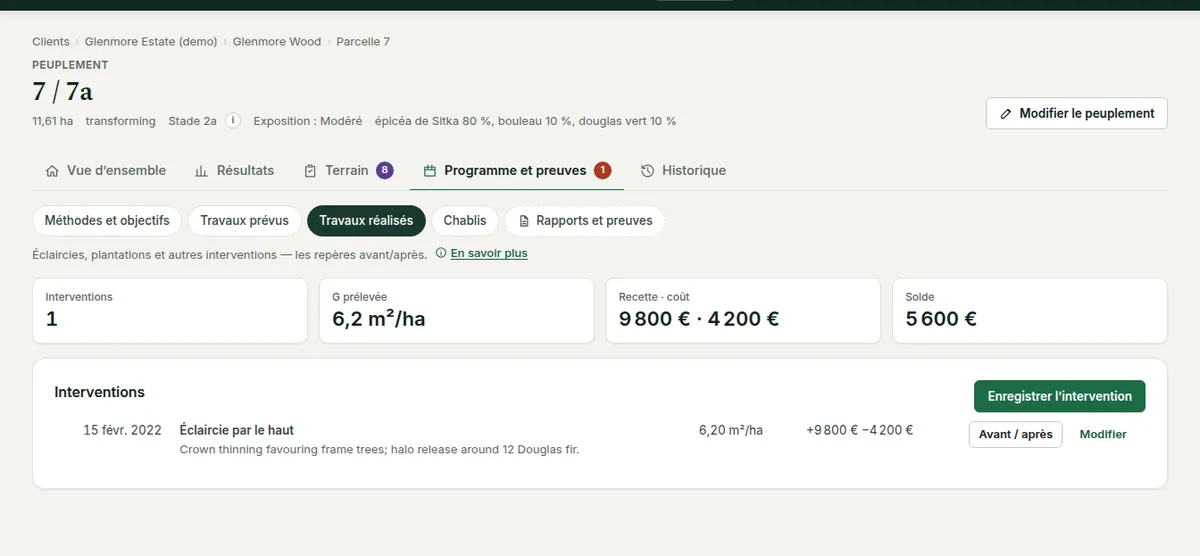Click the info icon next to Stade 2a
This screenshot has width=1200, height=556.
pyautogui.click(x=233, y=121)
